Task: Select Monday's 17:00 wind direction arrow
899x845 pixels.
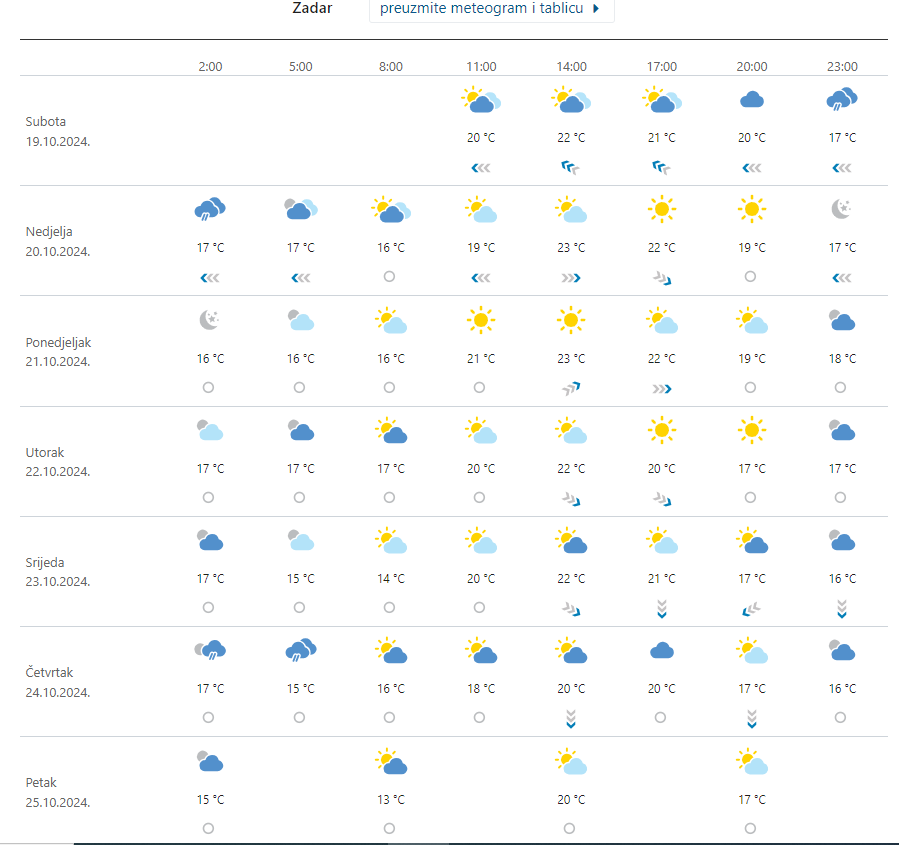Action: 661,388
